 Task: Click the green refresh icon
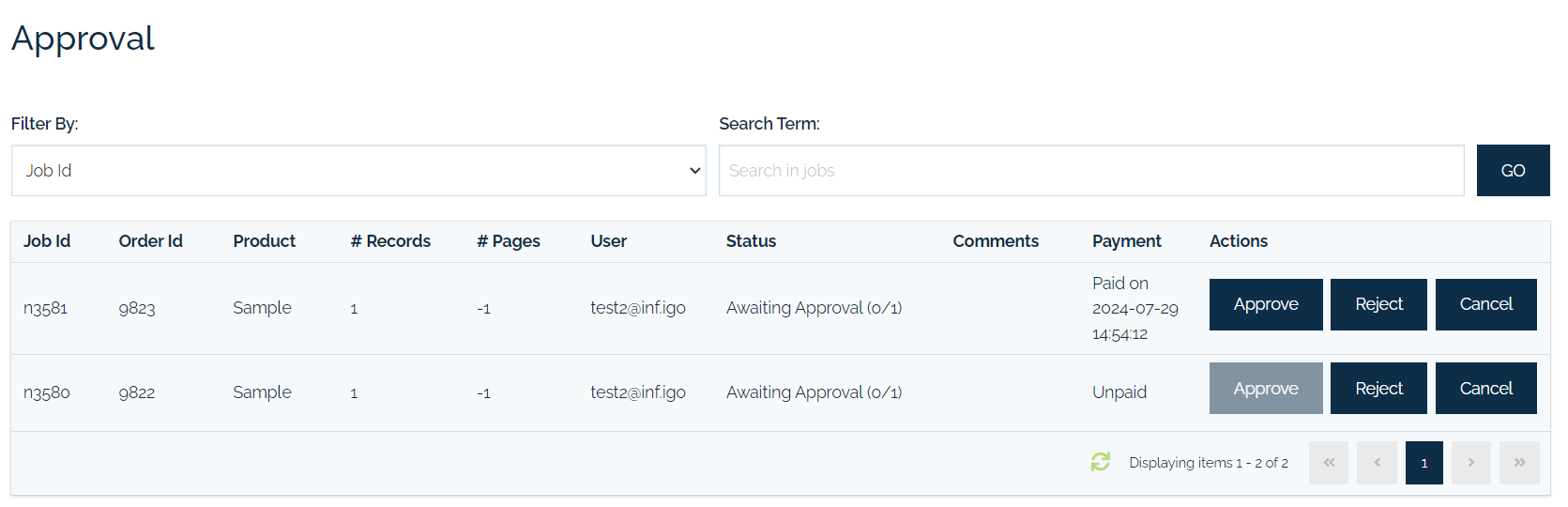(1101, 462)
